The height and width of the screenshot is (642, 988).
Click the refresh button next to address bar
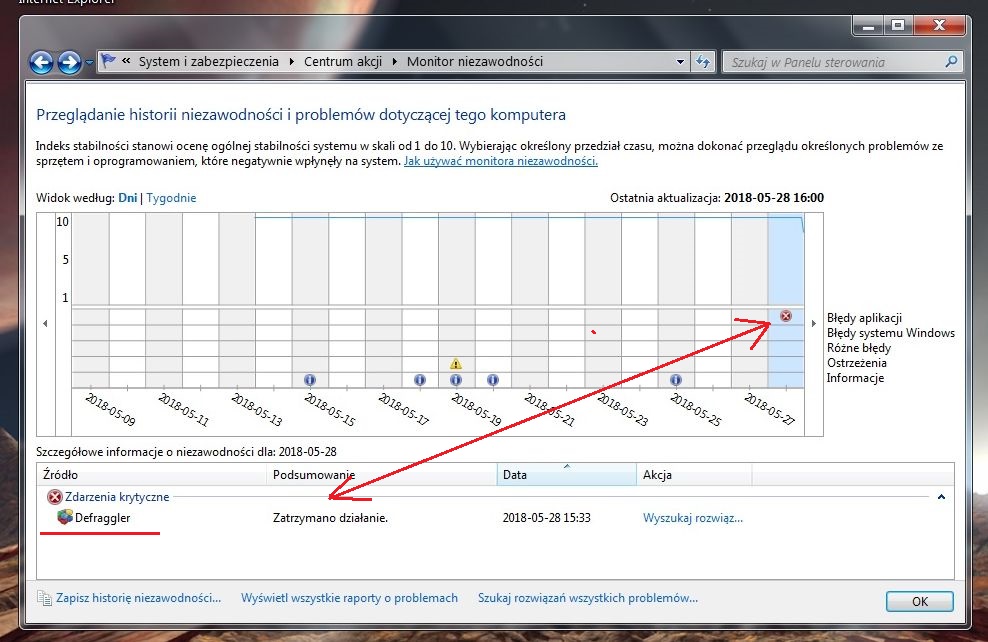pyautogui.click(x=703, y=62)
